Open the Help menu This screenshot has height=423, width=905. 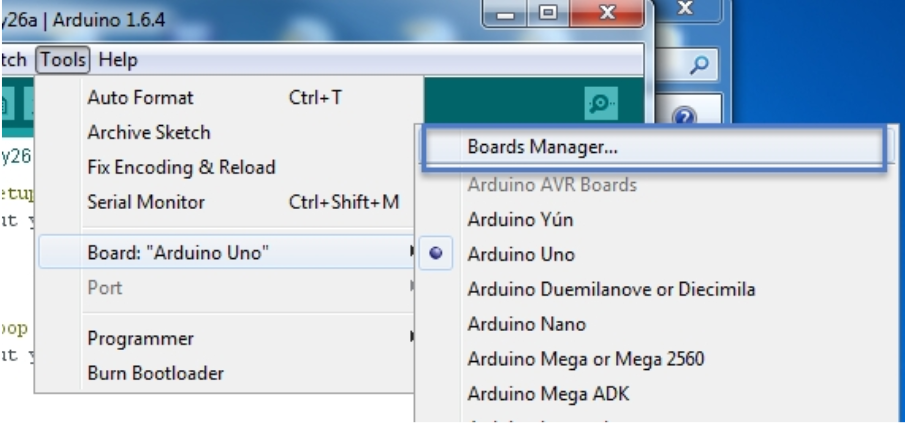coord(118,59)
